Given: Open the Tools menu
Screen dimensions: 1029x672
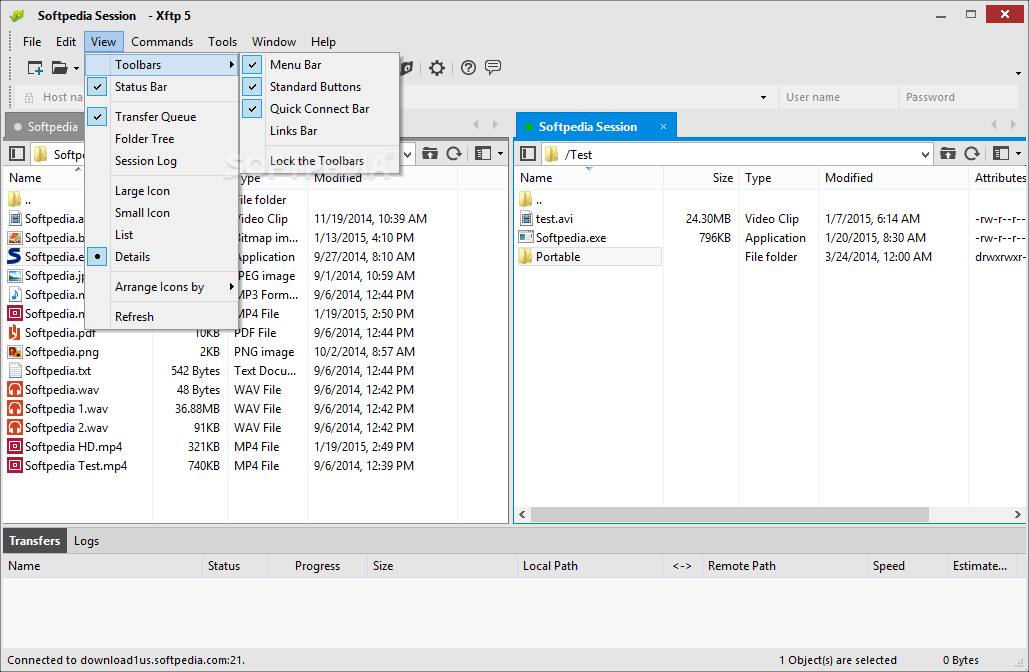Looking at the screenshot, I should (x=222, y=41).
